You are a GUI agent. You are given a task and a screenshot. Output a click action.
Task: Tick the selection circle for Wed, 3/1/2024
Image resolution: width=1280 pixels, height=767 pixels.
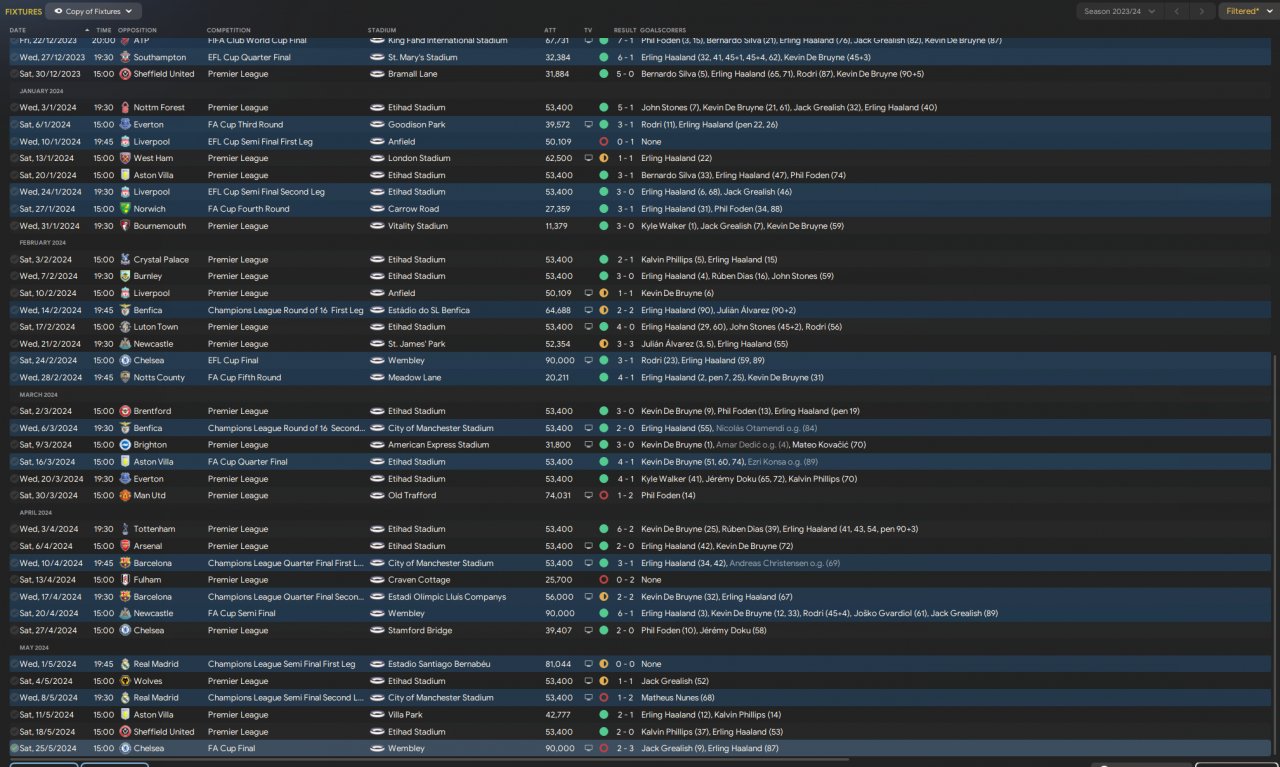pos(14,108)
